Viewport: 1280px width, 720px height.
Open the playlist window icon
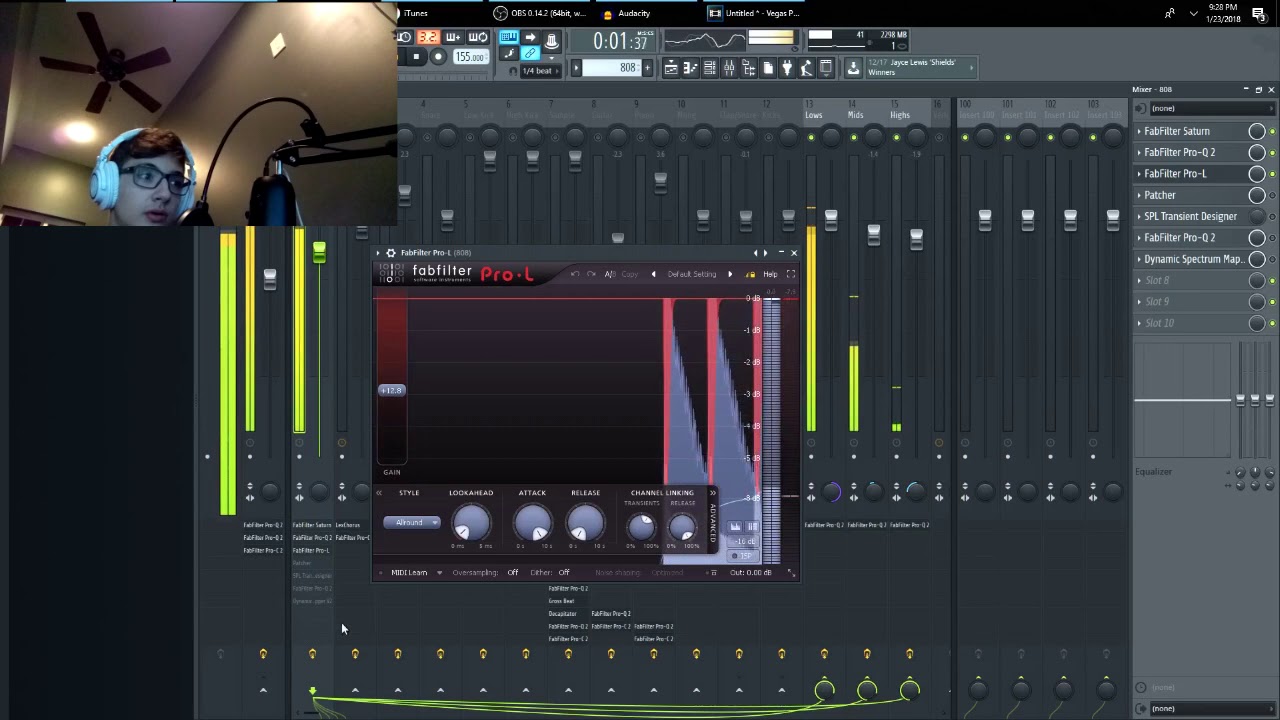[671, 68]
